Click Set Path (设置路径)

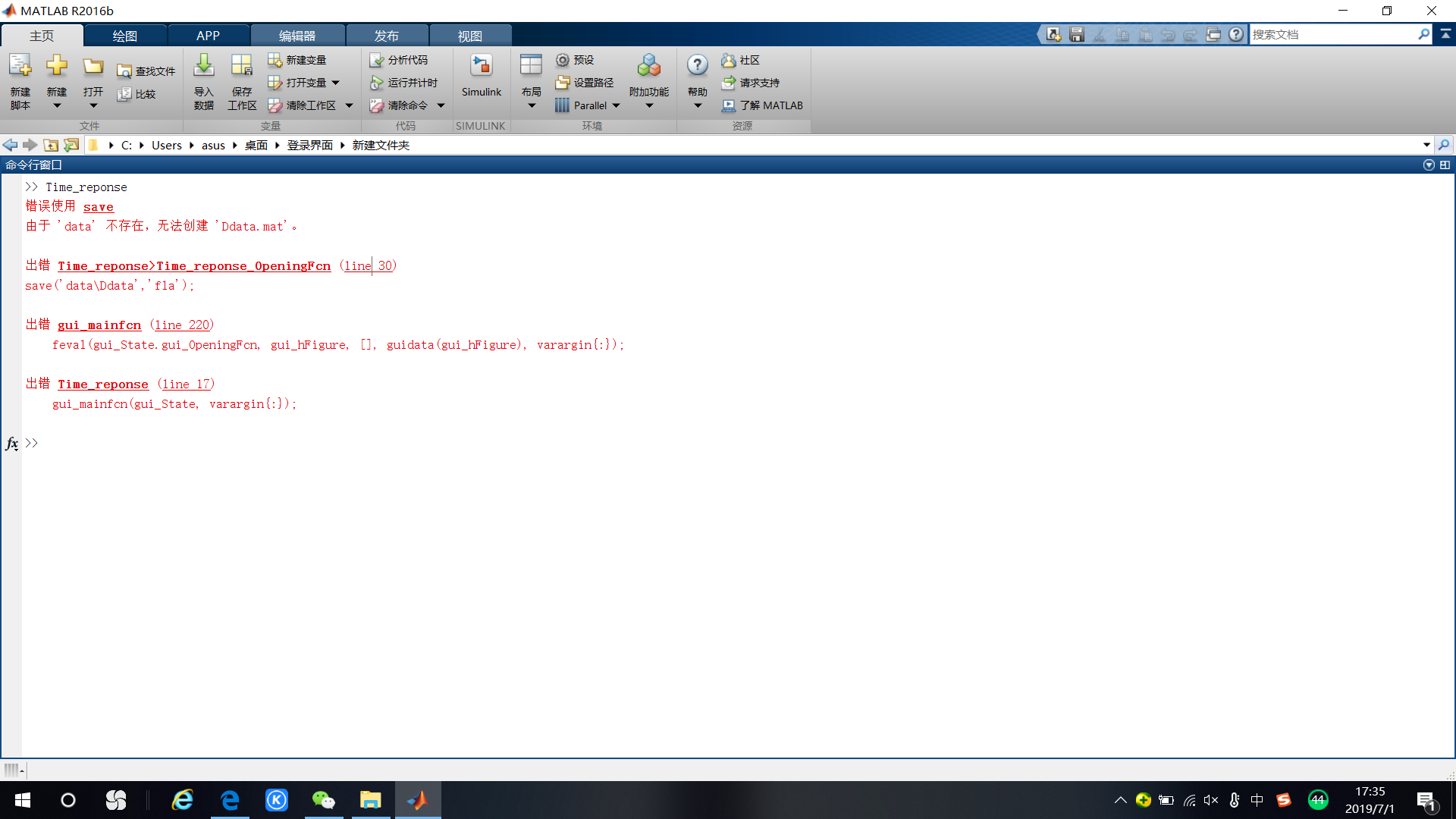[584, 83]
